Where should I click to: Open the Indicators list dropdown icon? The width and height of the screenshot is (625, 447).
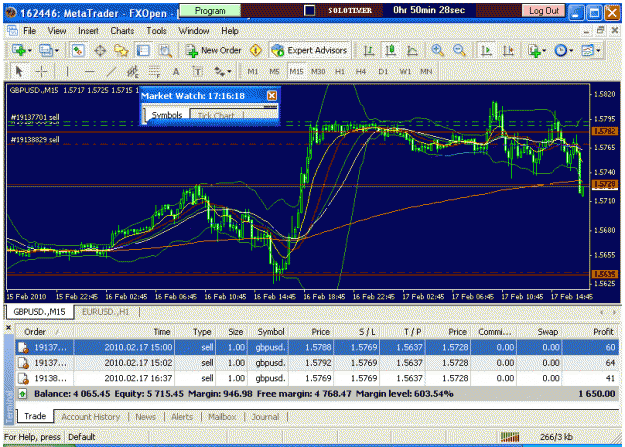(535, 51)
